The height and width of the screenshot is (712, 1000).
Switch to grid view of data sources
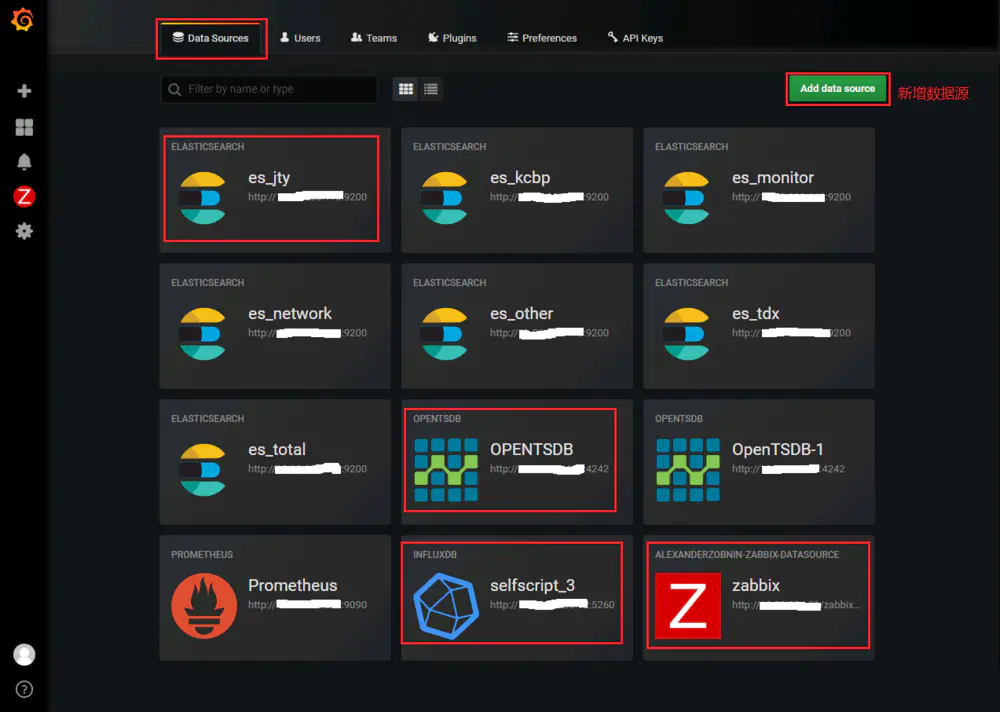(406, 89)
